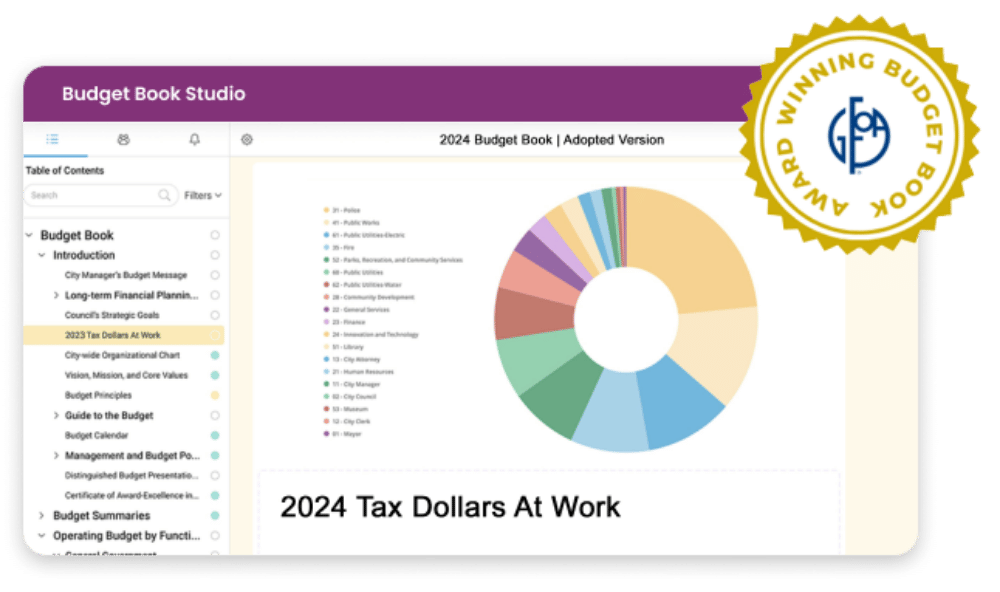Select the Budget Book root item
This screenshot has width=1000, height=592.
click(x=77, y=235)
